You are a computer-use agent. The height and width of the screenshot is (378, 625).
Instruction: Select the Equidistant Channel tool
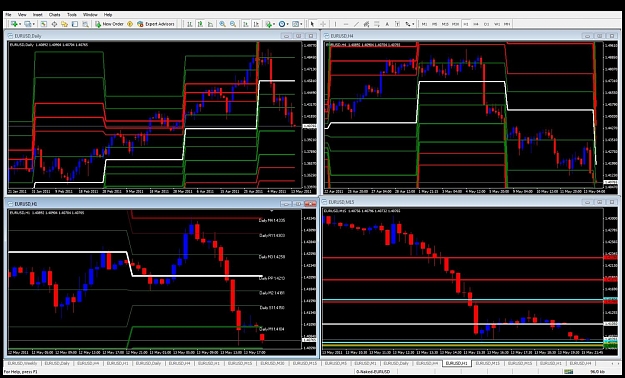coord(366,24)
